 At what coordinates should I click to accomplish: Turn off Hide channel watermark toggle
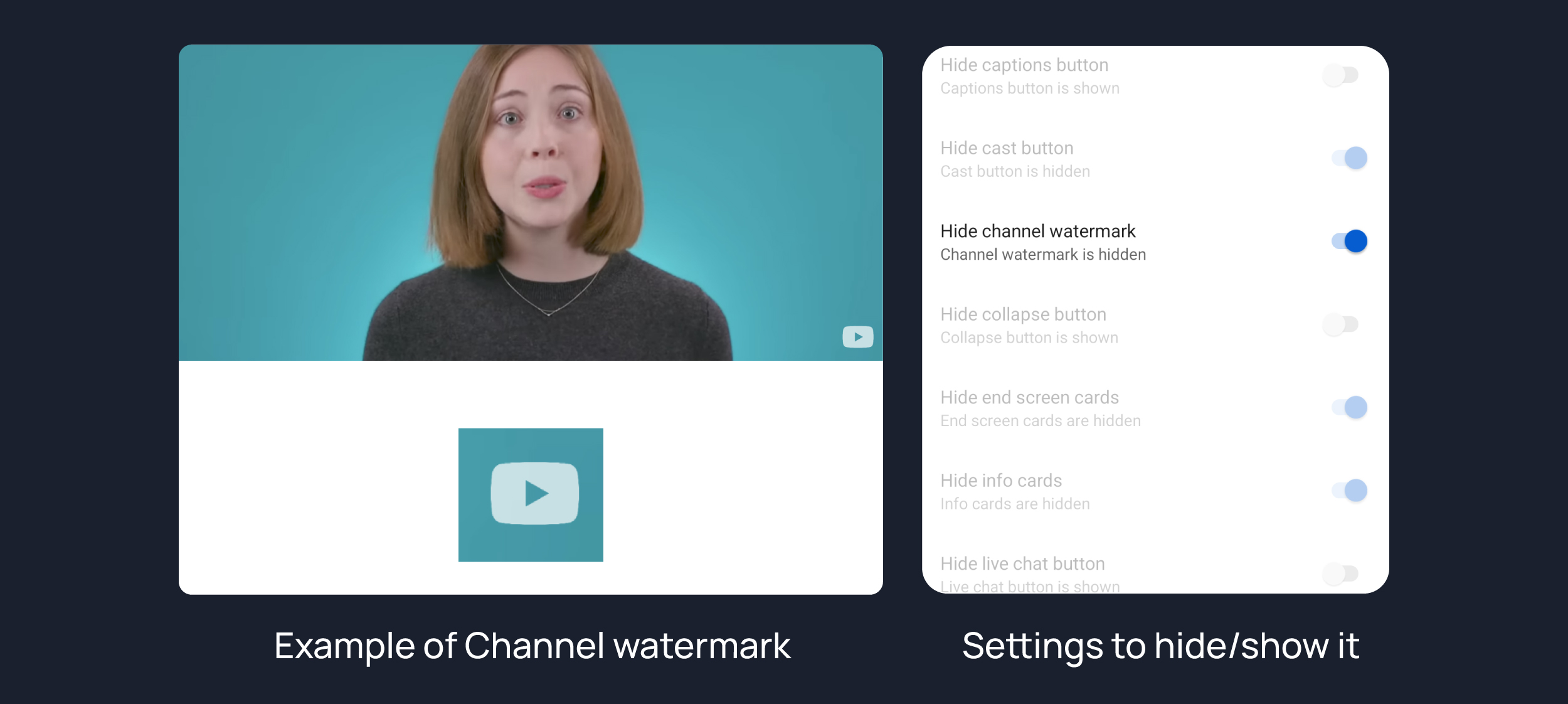1349,241
